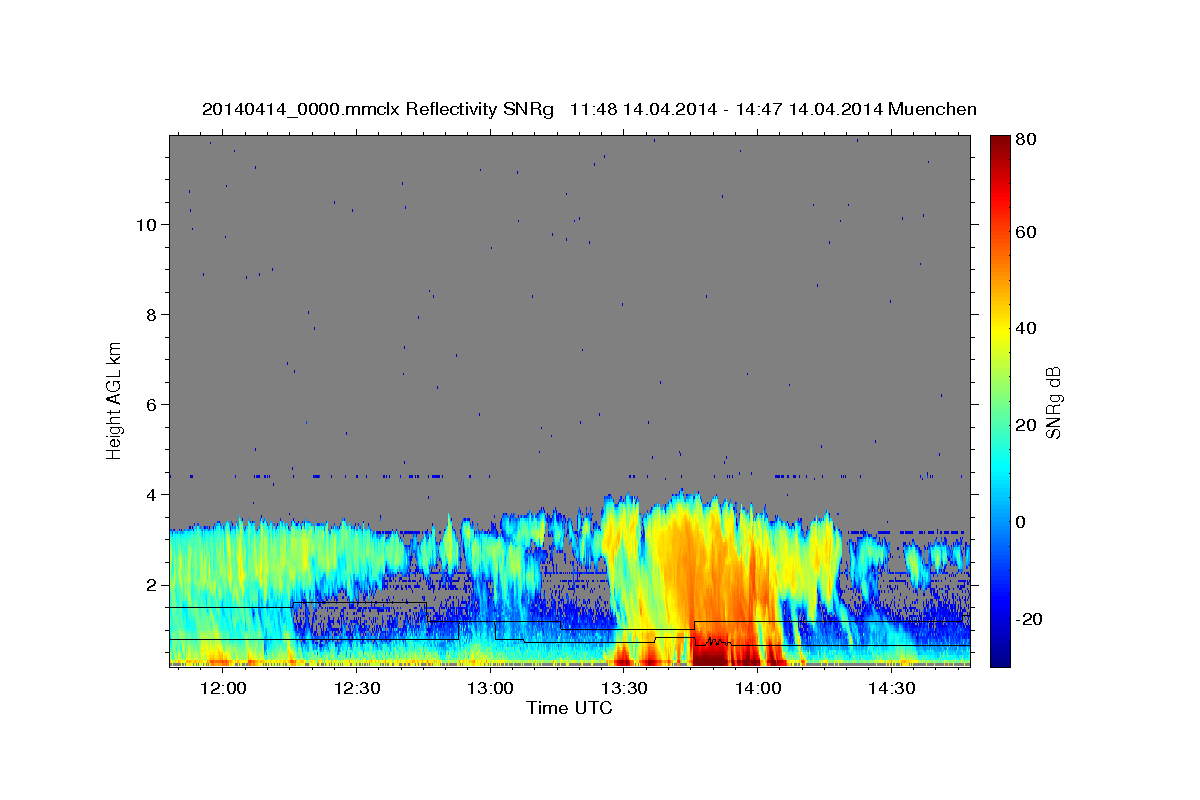1200x800 pixels.
Task: Click the 14:30 time tick label
Action: point(890,689)
